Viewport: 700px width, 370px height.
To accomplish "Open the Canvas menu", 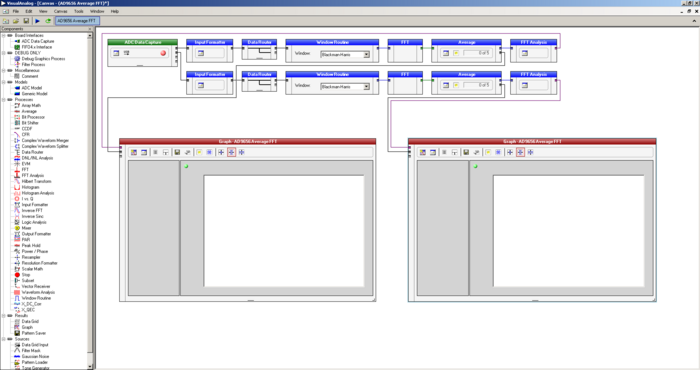I will (x=61, y=11).
